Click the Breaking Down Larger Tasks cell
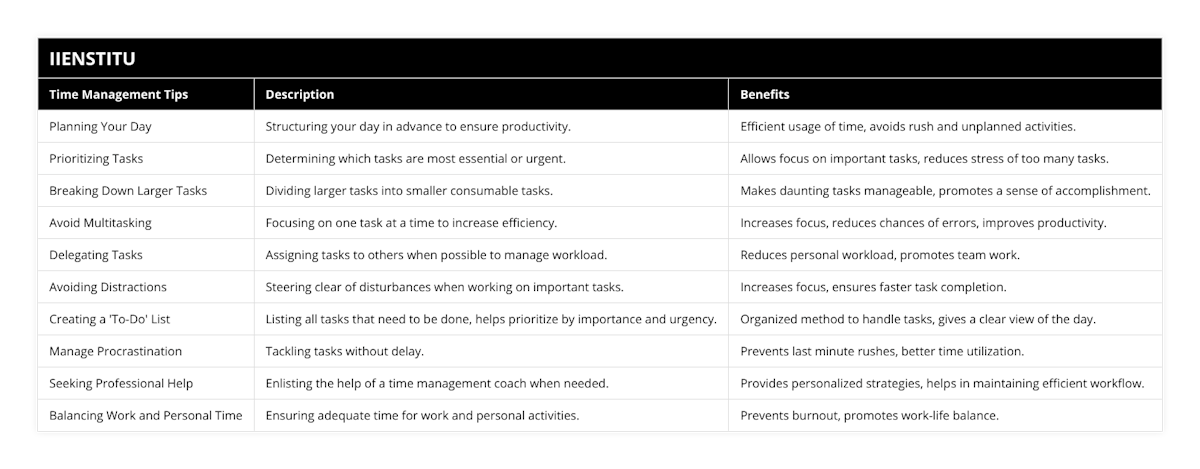Image resolution: width=1200 pixels, height=469 pixels. tap(128, 191)
